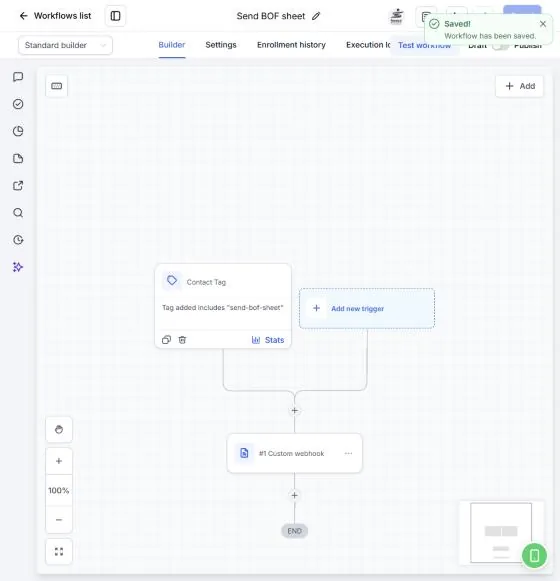The width and height of the screenshot is (560, 581).
Task: Open the Execution logs tab
Action: click(x=368, y=45)
